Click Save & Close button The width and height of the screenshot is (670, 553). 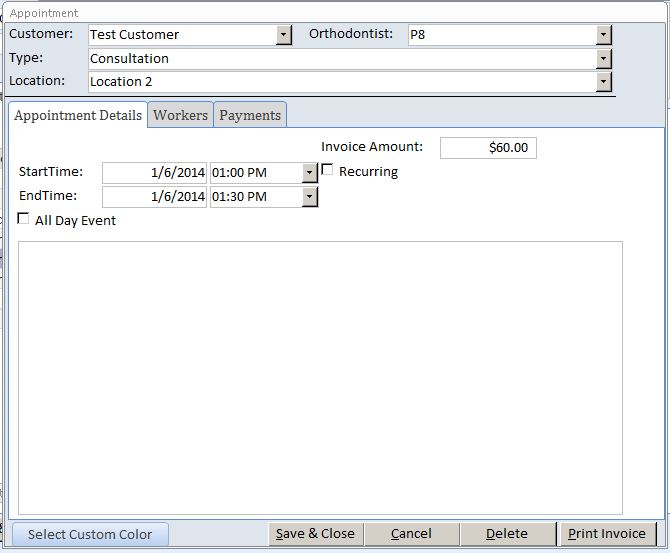click(315, 534)
